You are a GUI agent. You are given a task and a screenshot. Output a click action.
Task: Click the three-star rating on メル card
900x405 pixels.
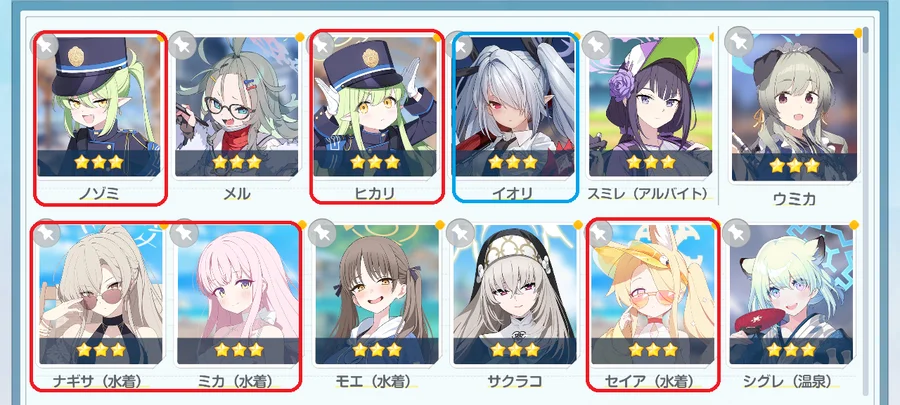236,162
